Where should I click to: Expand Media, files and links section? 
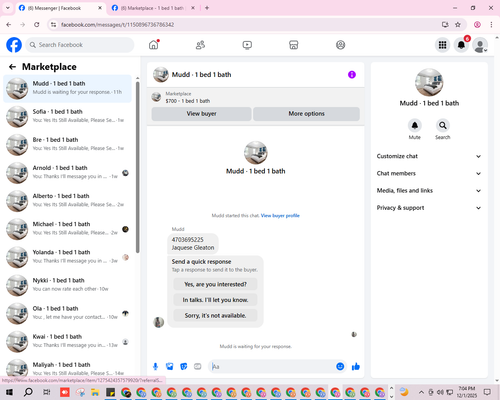(x=429, y=191)
